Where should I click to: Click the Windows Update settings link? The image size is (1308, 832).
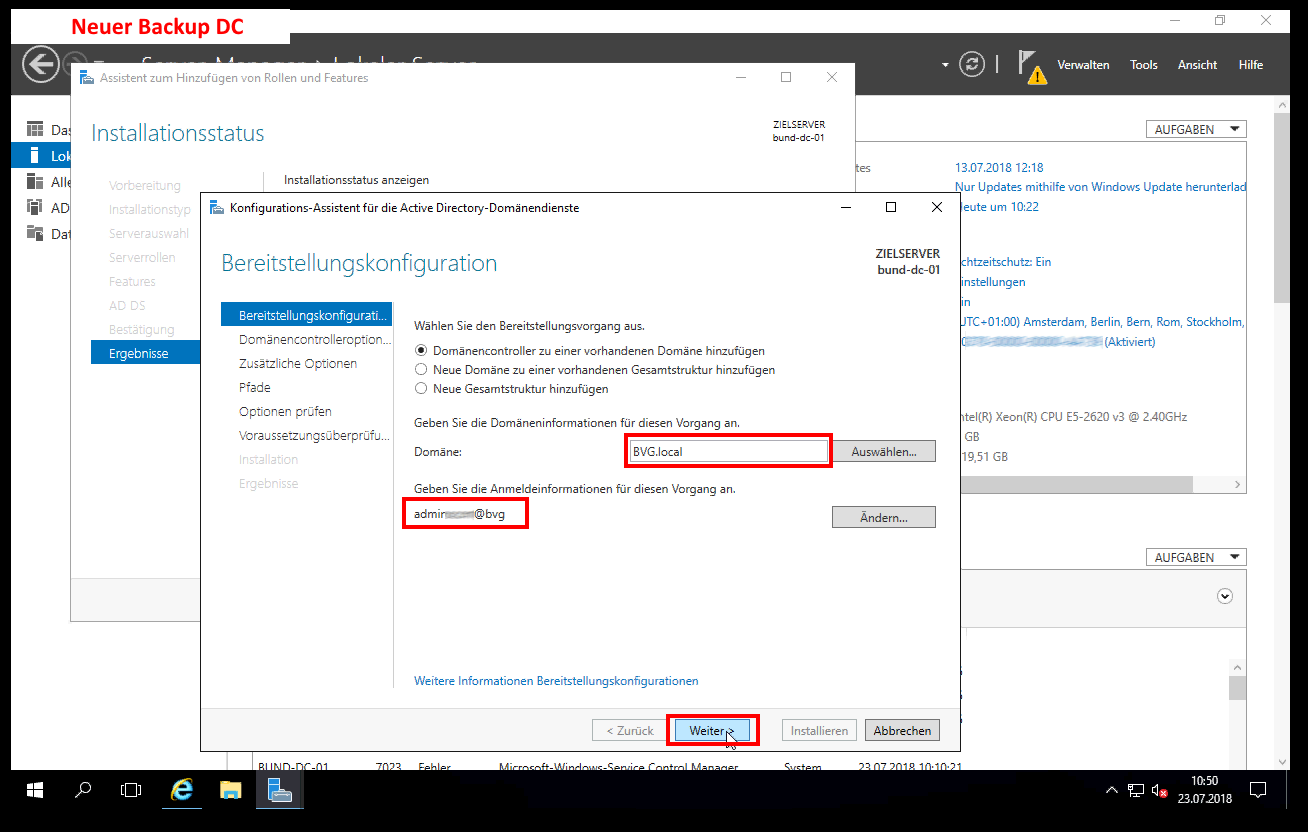click(x=1101, y=187)
